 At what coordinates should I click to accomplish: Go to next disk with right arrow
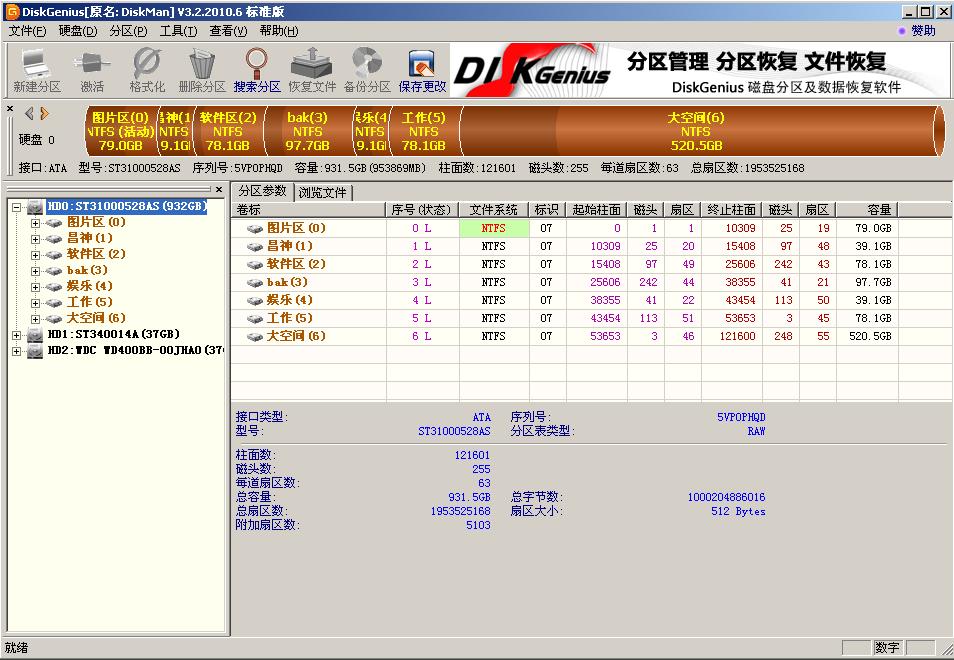coord(44,113)
